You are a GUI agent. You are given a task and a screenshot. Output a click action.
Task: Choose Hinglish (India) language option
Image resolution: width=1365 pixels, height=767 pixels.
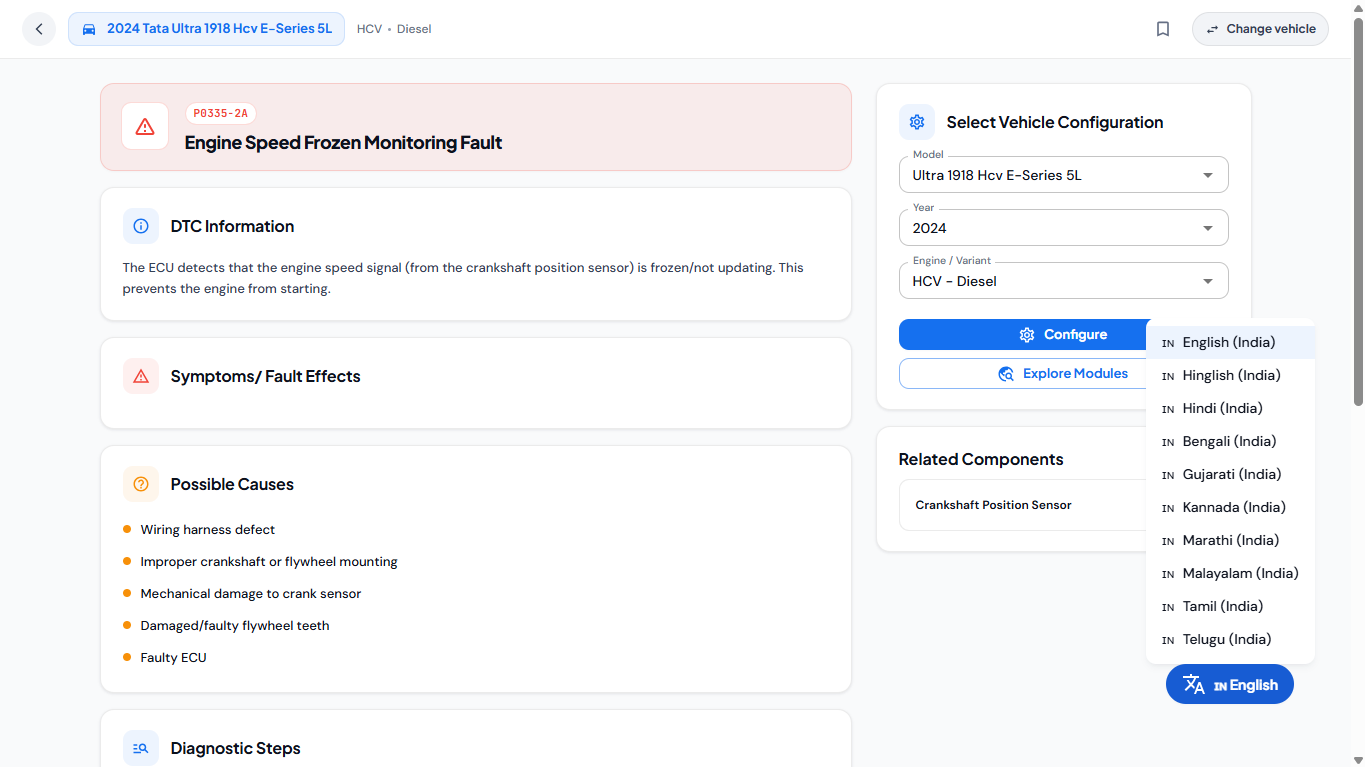pos(1230,375)
